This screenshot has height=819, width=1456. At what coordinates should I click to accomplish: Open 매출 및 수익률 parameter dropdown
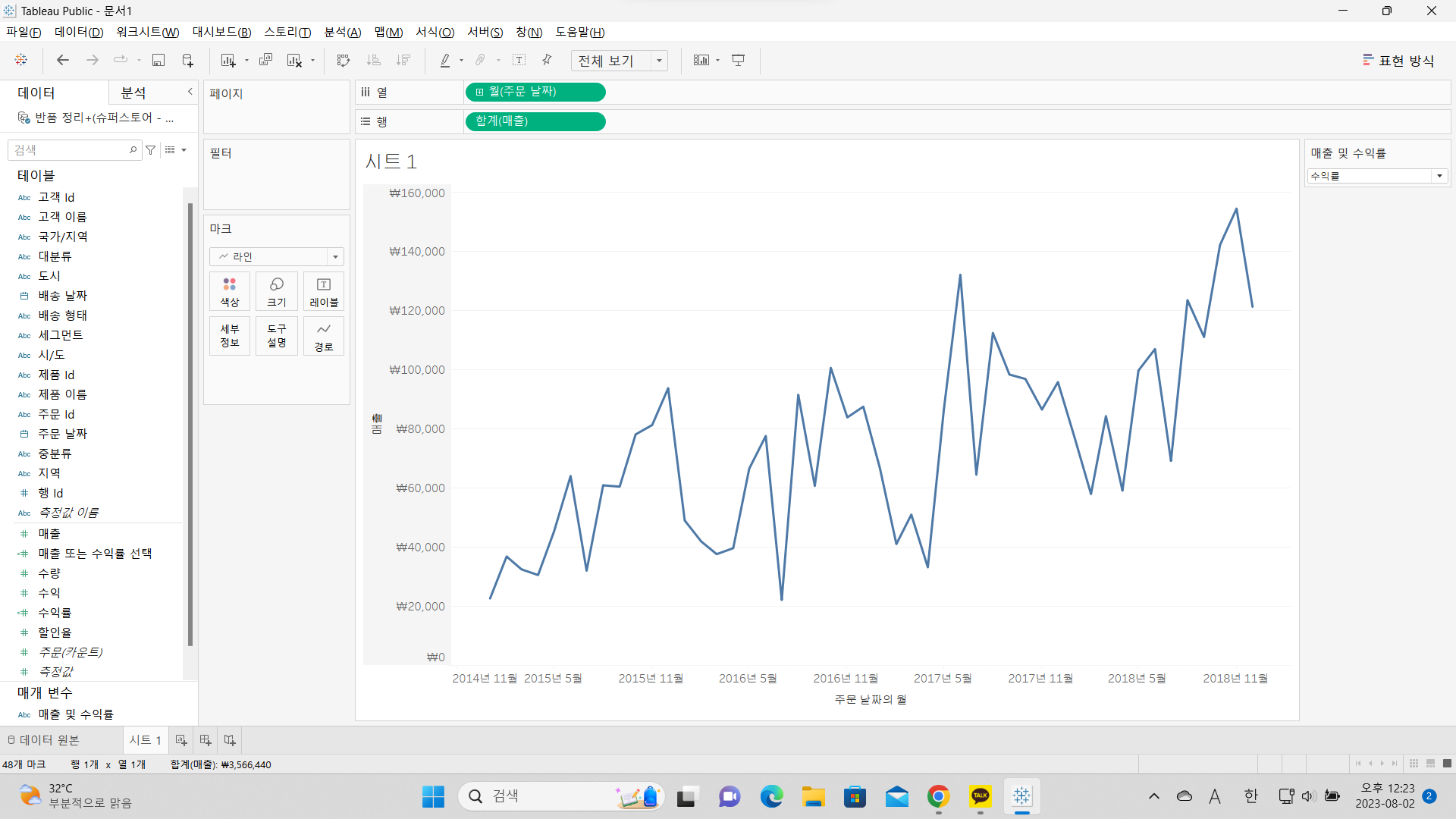(x=1439, y=176)
